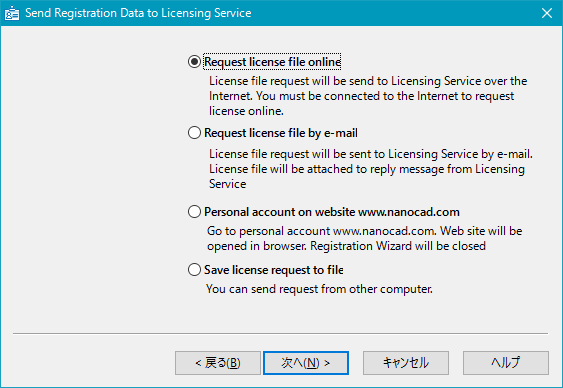Open help with the ヘルプ button
Screen dimensions: 563x388
pos(506,363)
